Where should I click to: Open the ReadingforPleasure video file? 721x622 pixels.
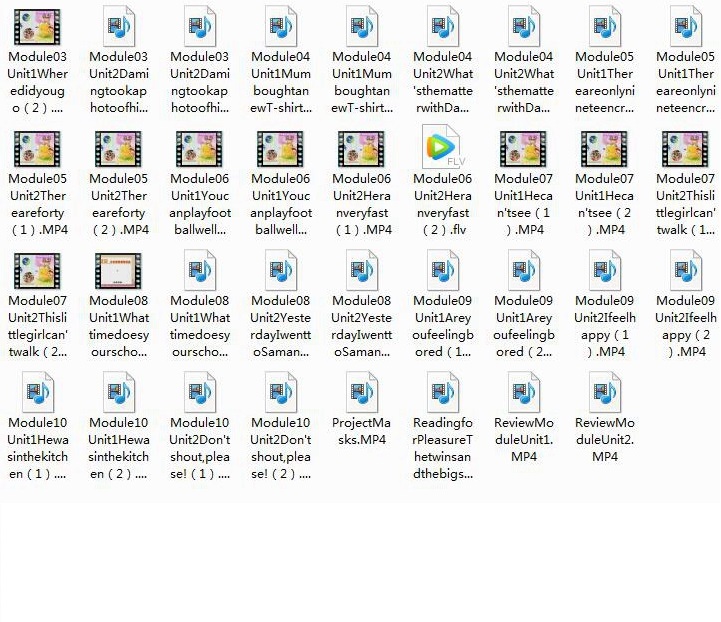click(x=442, y=391)
